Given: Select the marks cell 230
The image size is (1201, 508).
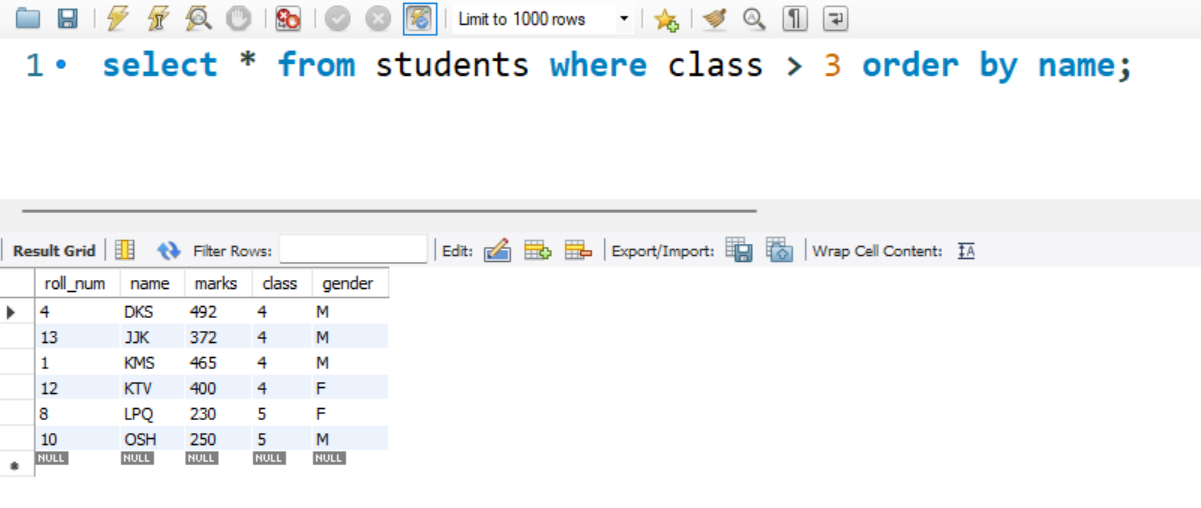Looking at the screenshot, I should coord(218,414).
